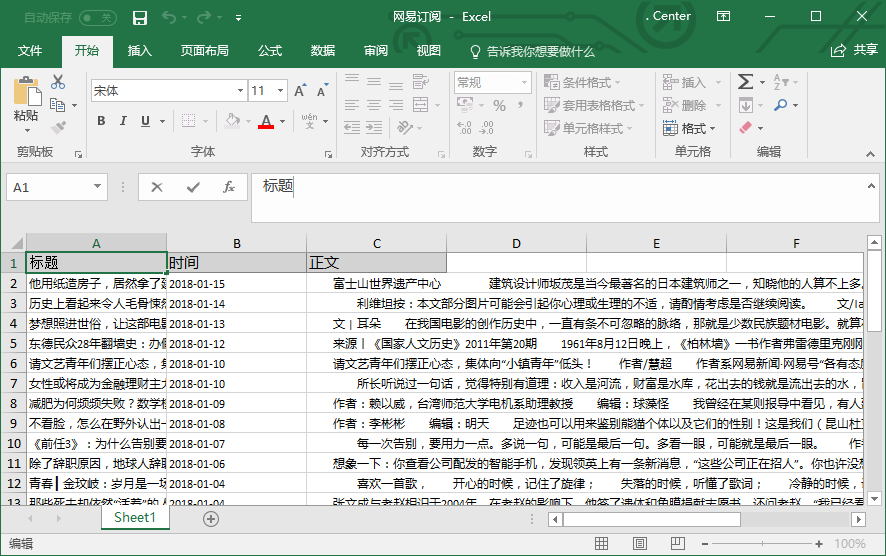Click the Sheet1 tab

[x=135, y=518]
